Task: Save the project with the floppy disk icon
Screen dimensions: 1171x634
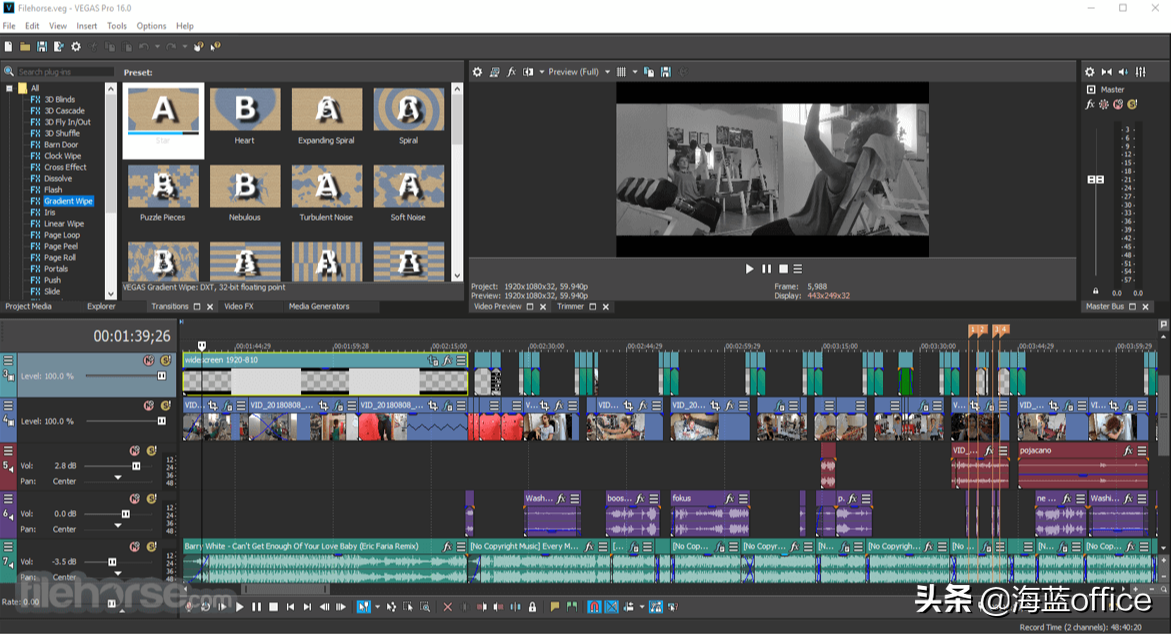Action: (42, 46)
